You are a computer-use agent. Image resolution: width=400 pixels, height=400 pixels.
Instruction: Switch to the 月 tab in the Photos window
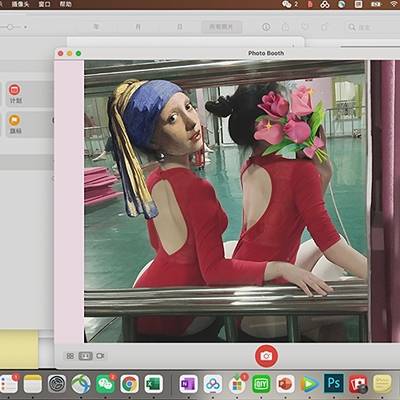[x=138, y=27]
